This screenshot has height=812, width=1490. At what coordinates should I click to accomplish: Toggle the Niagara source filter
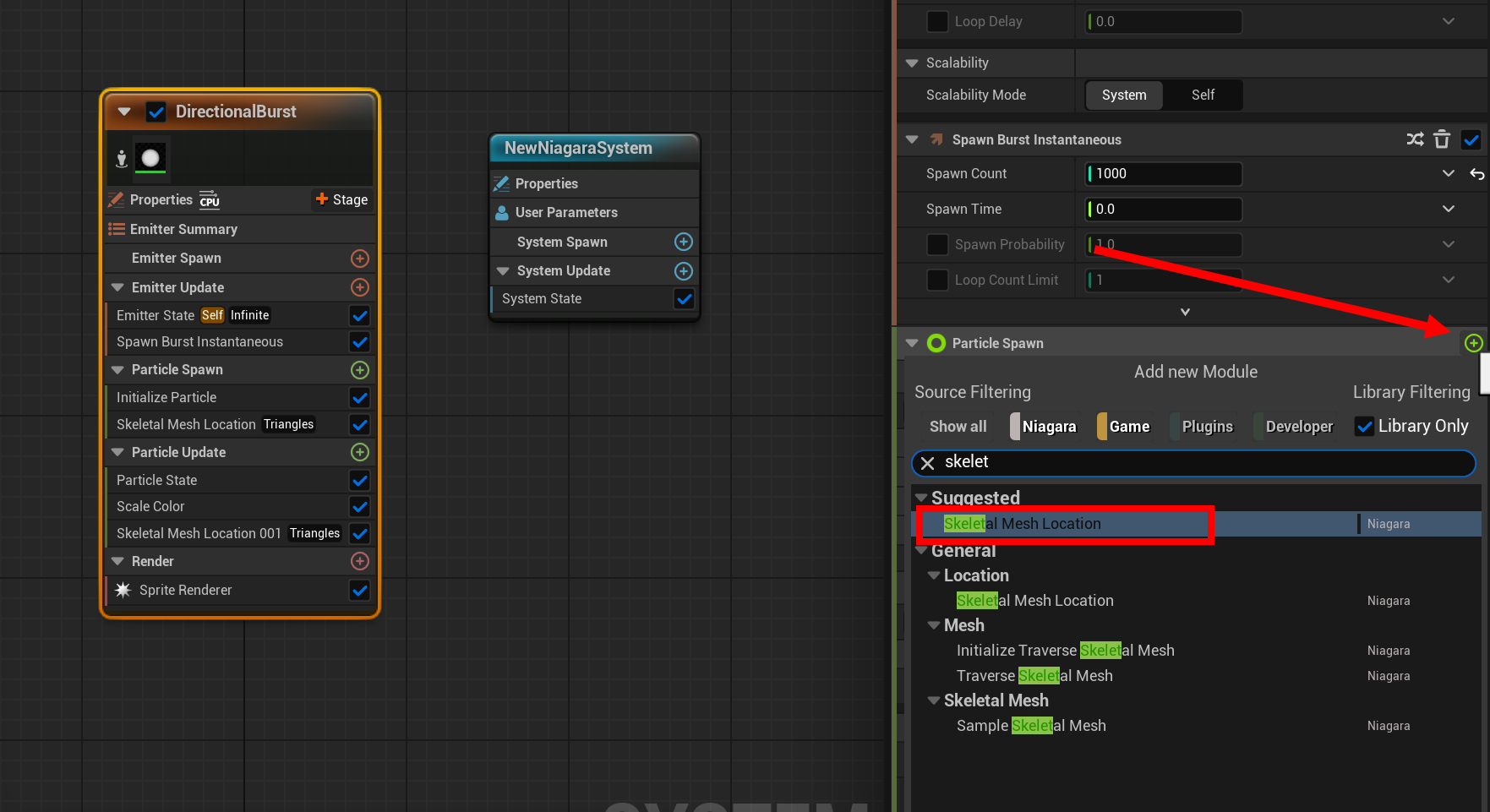[1044, 427]
